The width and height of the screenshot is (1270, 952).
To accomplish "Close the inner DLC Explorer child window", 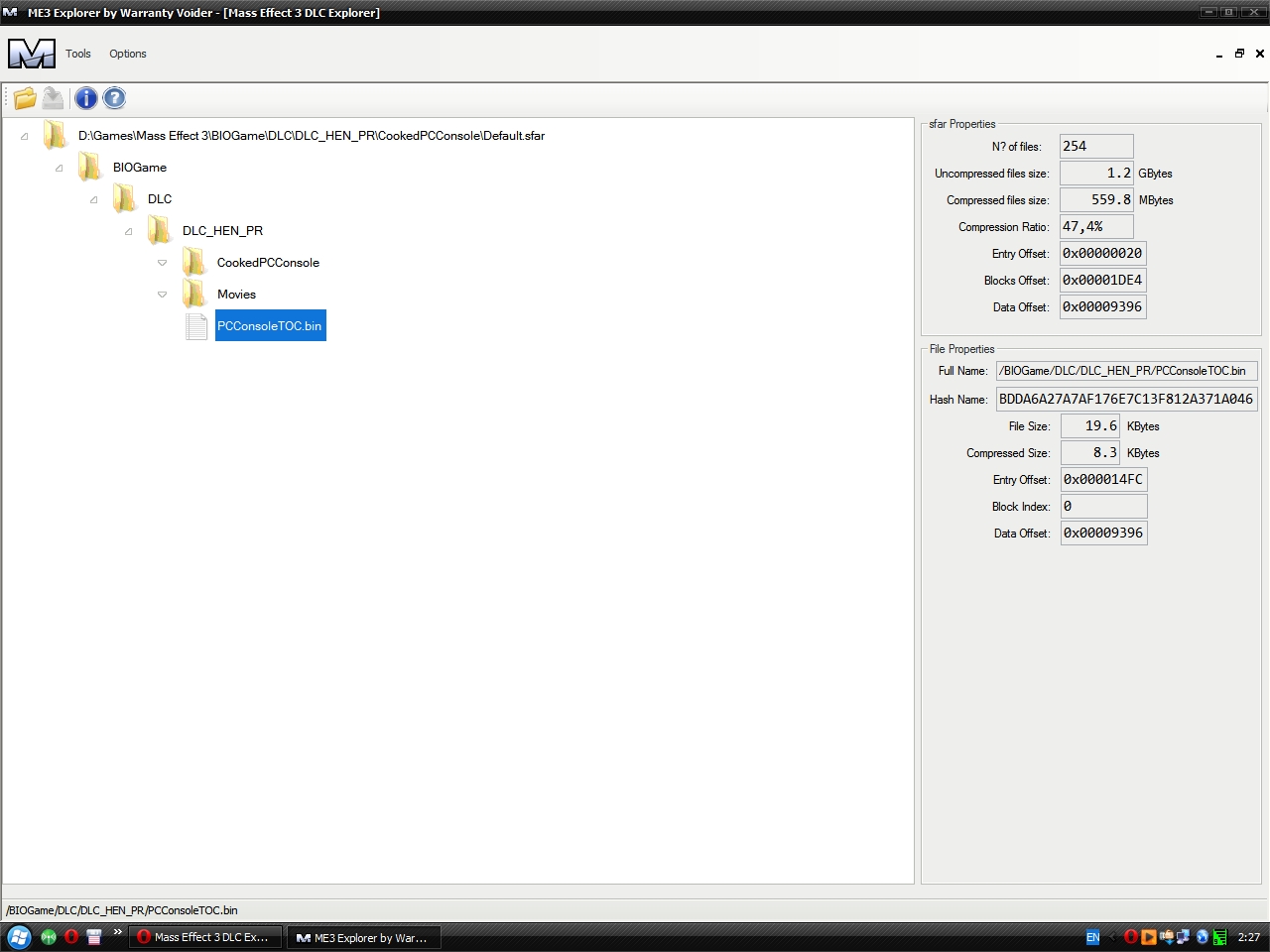I will 1260,54.
